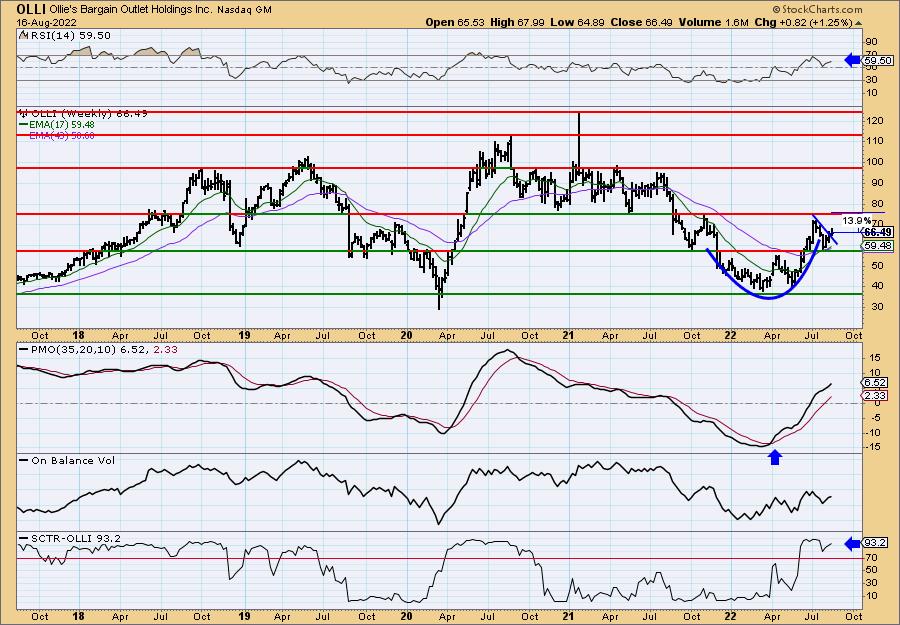
Task: Click the PMO(35,20,10) 6.52, 2.33 label
Action: point(103,349)
